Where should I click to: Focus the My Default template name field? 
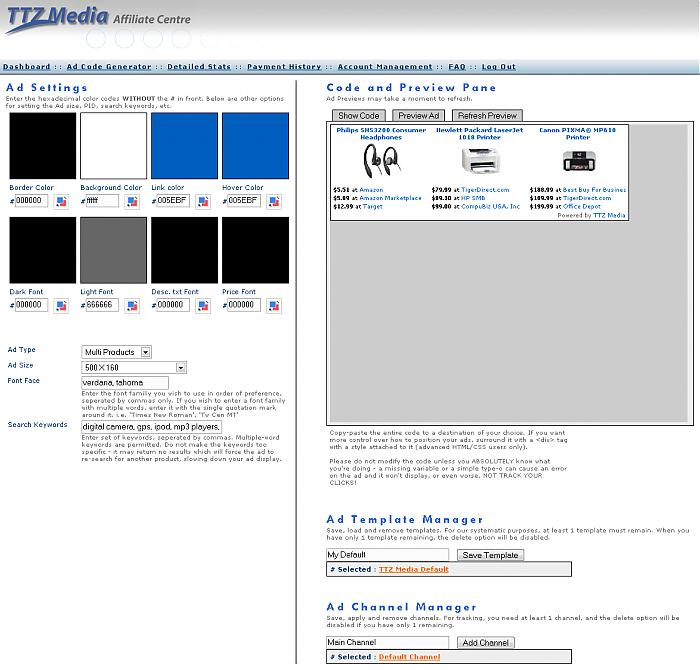click(x=387, y=554)
